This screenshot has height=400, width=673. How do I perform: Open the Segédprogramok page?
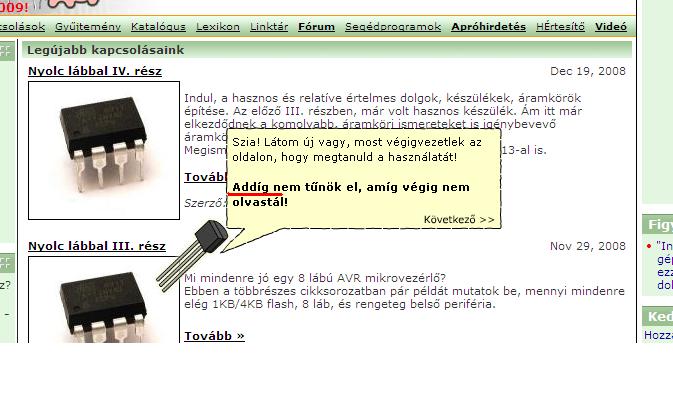[393, 27]
